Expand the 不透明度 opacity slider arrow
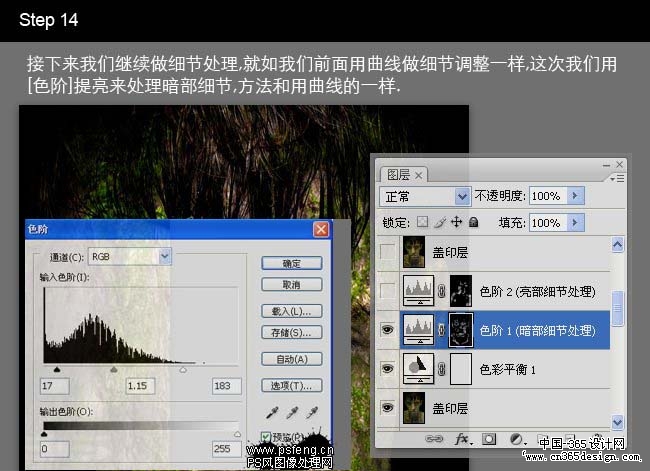 coord(575,195)
